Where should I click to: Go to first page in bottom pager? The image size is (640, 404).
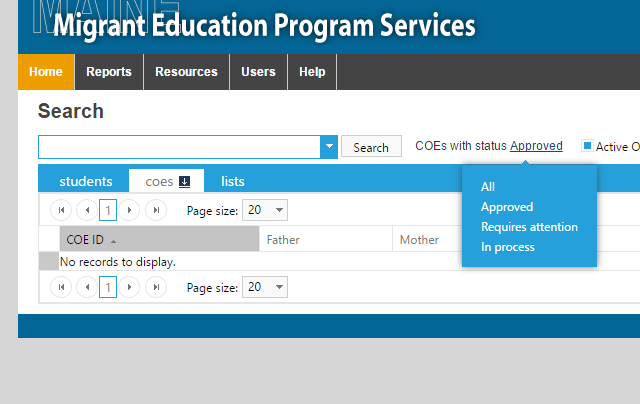[x=61, y=287]
